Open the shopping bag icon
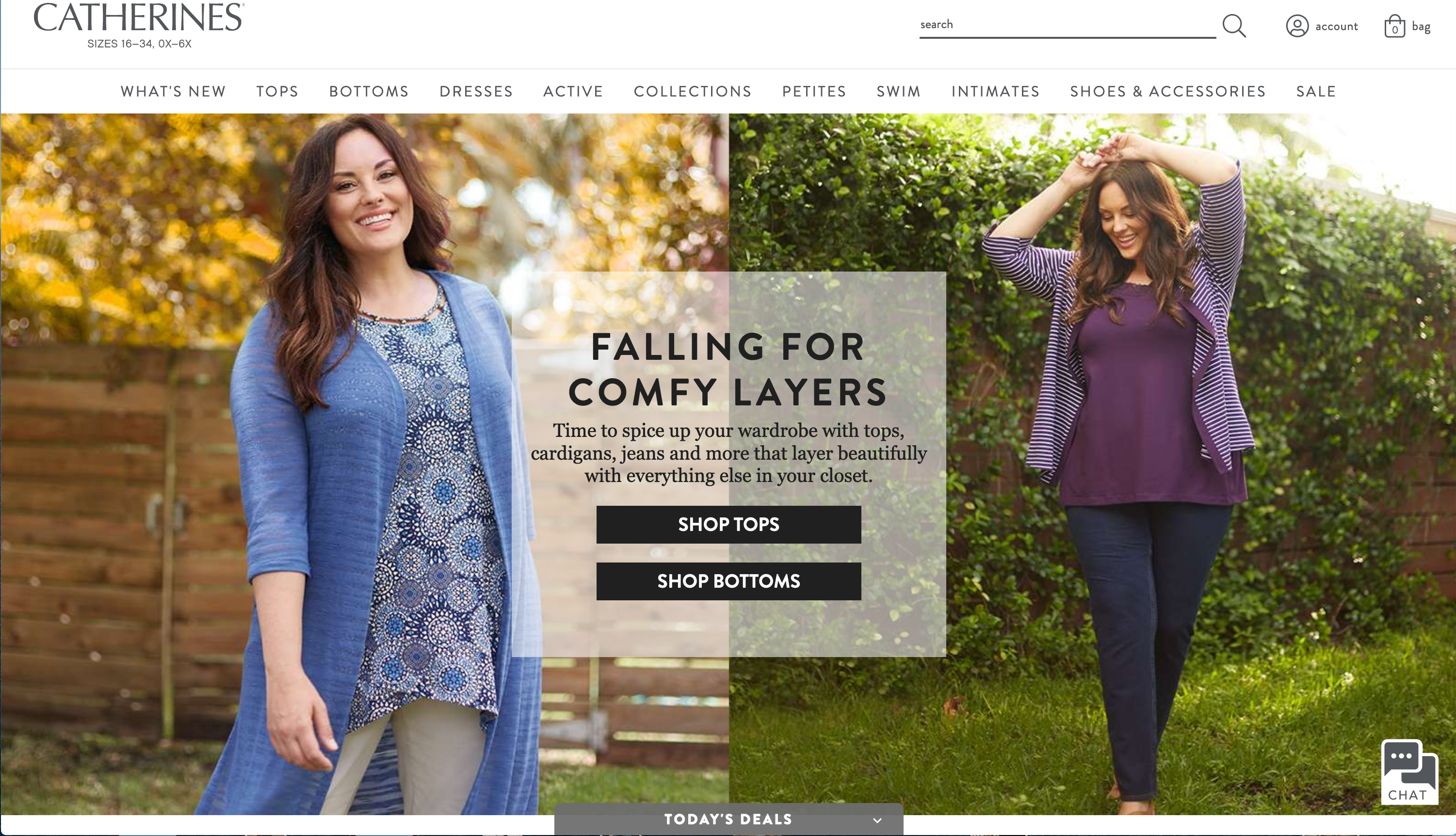This screenshot has height=836, width=1456. (1394, 26)
